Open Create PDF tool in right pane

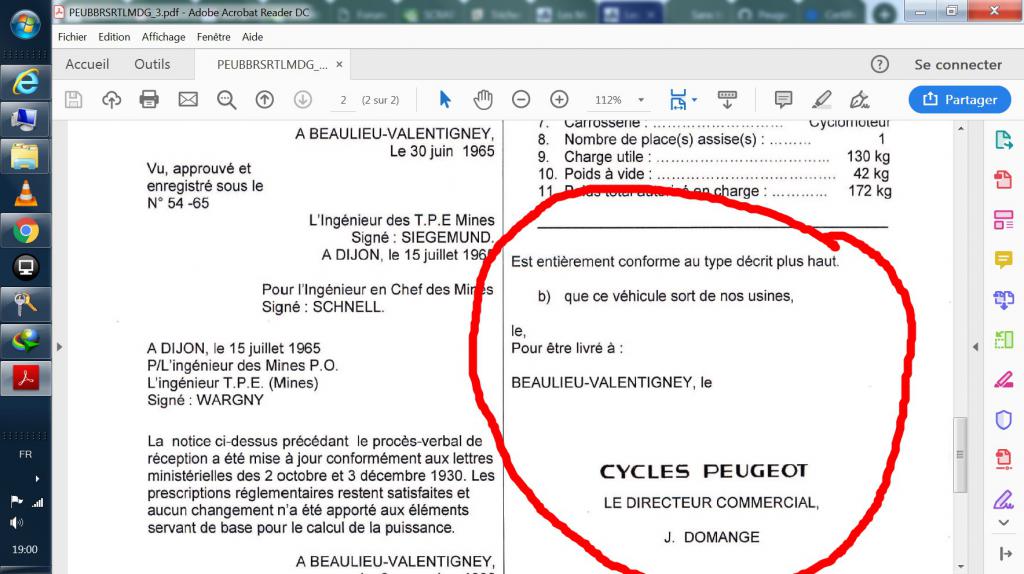click(1004, 179)
